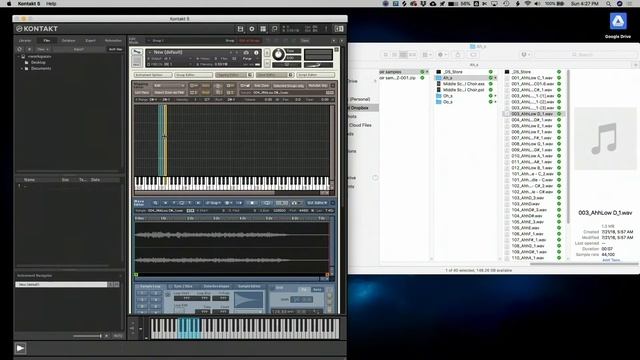Click the Add Tags link in Finder preview

coord(611,260)
